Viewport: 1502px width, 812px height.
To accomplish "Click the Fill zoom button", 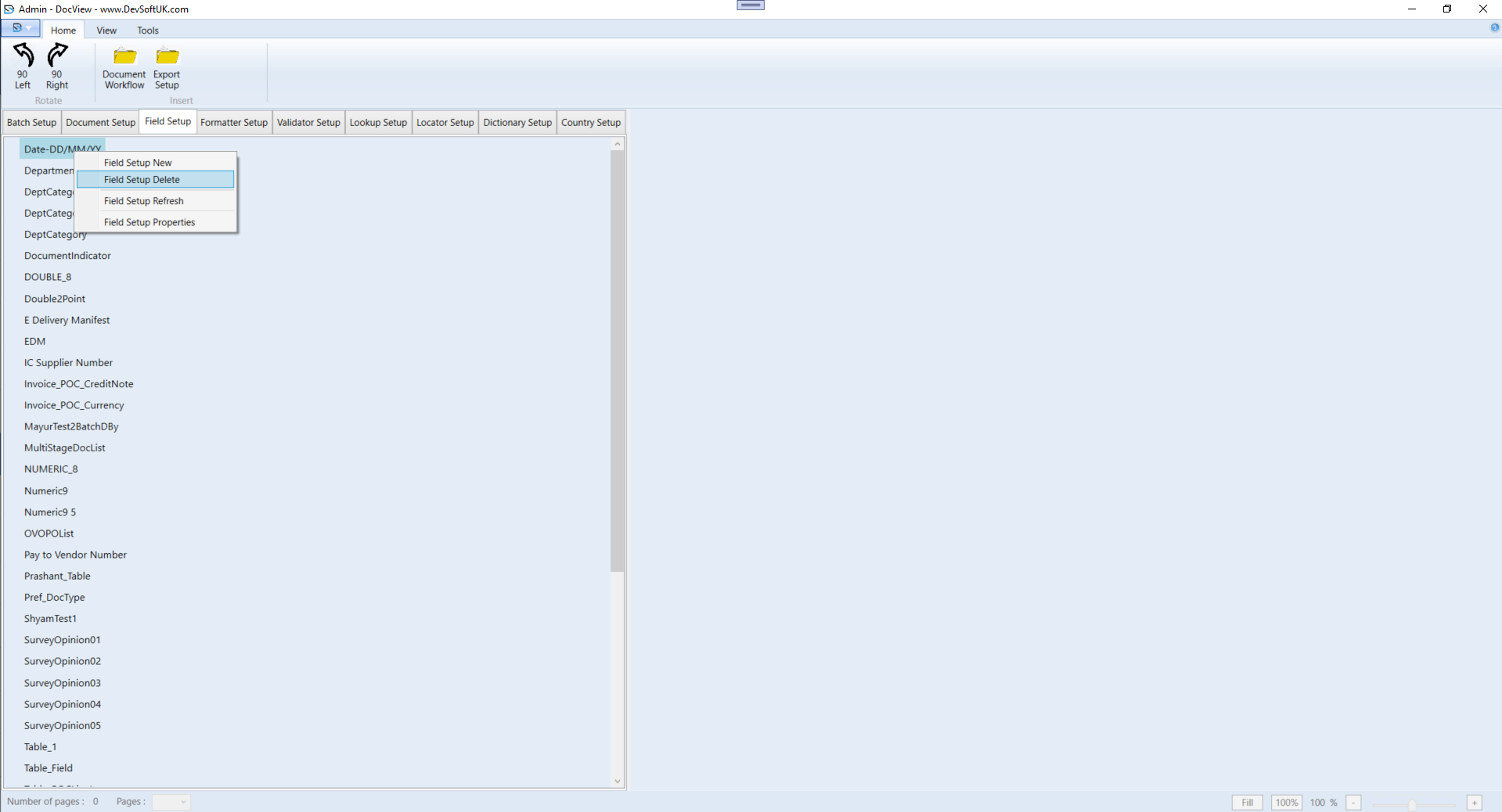I will pyautogui.click(x=1247, y=803).
